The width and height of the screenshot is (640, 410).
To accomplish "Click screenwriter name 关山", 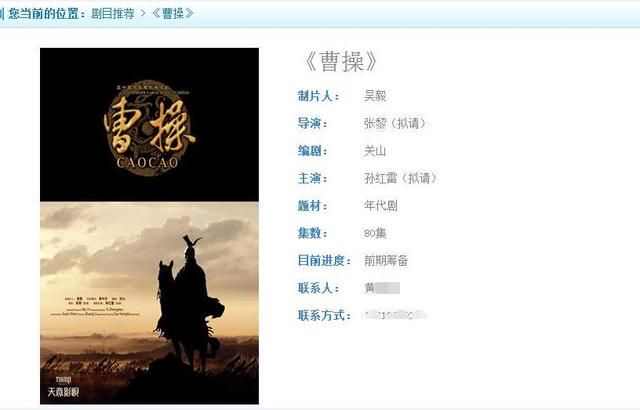I will point(375,151).
